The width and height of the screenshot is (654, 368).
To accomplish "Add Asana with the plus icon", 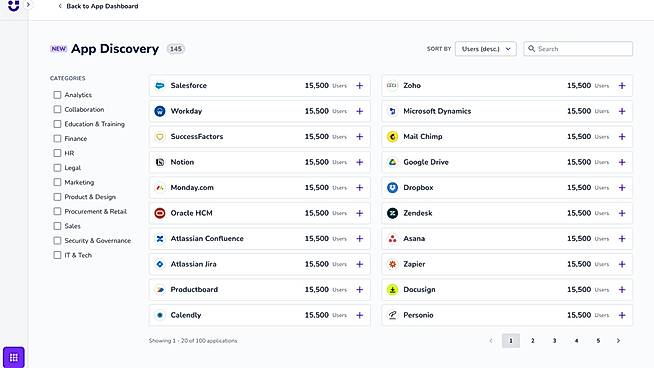I will (622, 239).
